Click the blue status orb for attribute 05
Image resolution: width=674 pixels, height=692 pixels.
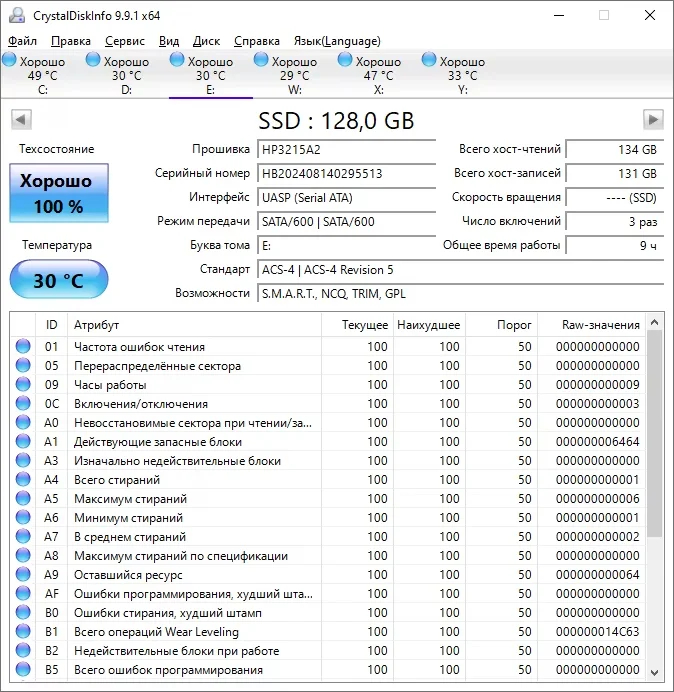[x=23, y=365]
